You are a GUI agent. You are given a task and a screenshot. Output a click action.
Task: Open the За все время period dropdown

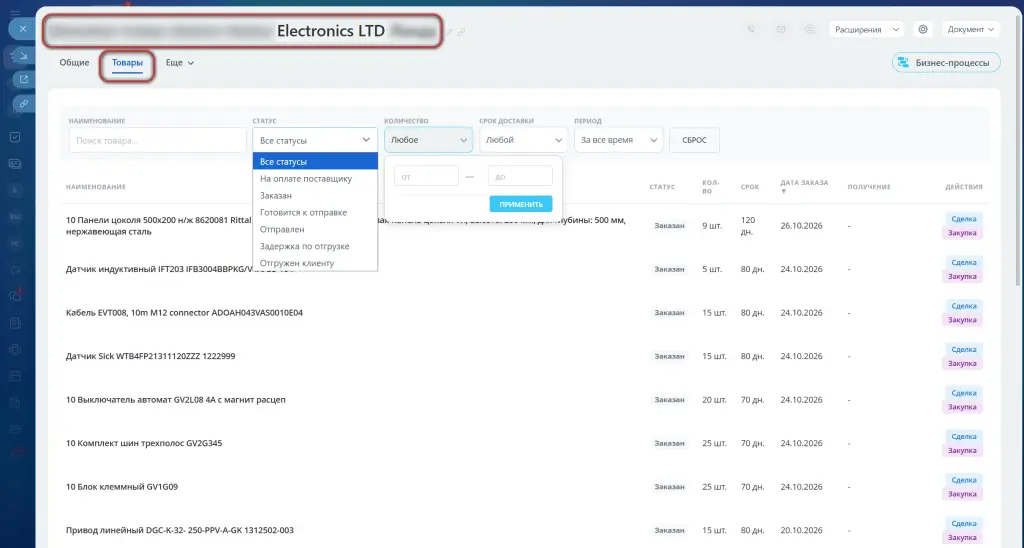pos(618,140)
